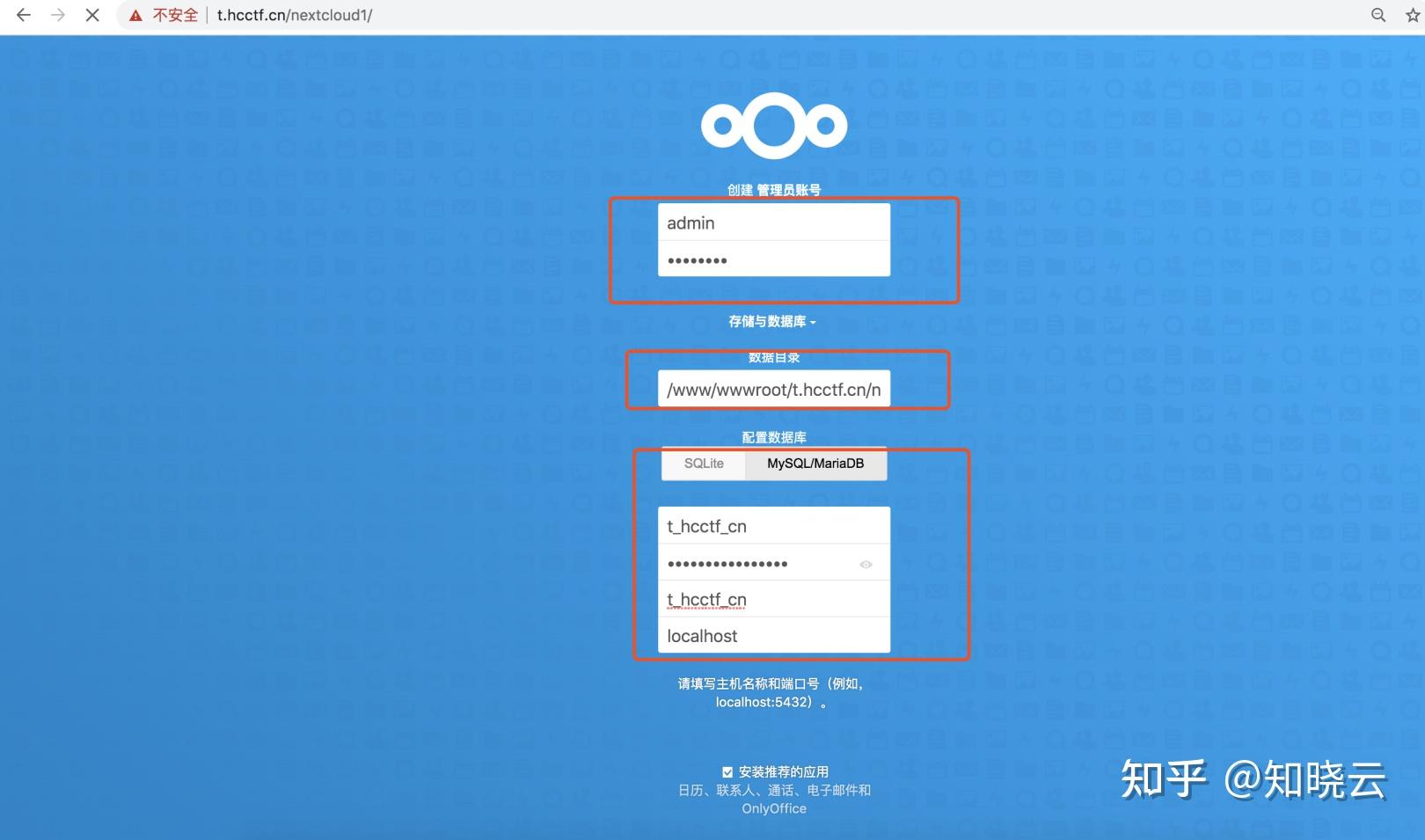Stop page loading with the X icon
The image size is (1425, 840).
point(91,15)
